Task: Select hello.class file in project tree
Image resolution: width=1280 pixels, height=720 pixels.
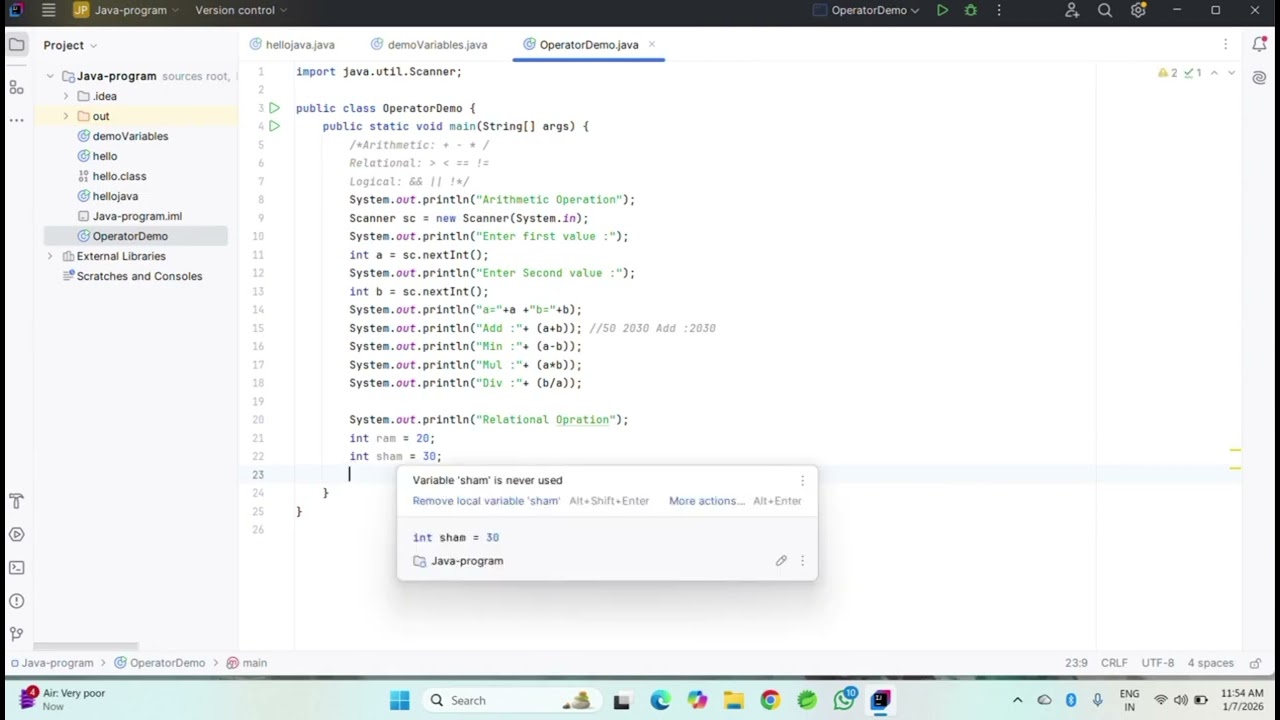Action: (x=112, y=176)
